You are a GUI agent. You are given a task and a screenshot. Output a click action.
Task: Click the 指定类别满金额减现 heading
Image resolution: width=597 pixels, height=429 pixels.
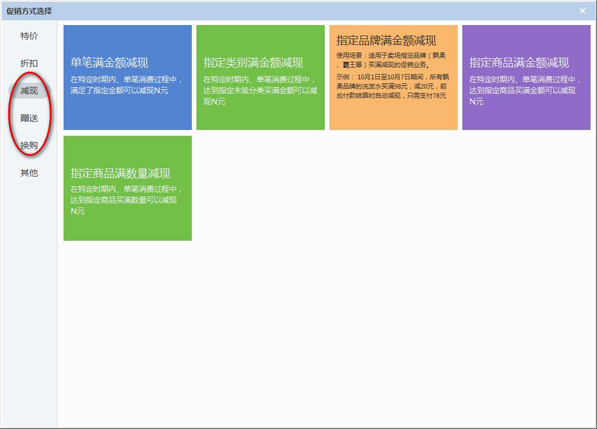pos(253,62)
